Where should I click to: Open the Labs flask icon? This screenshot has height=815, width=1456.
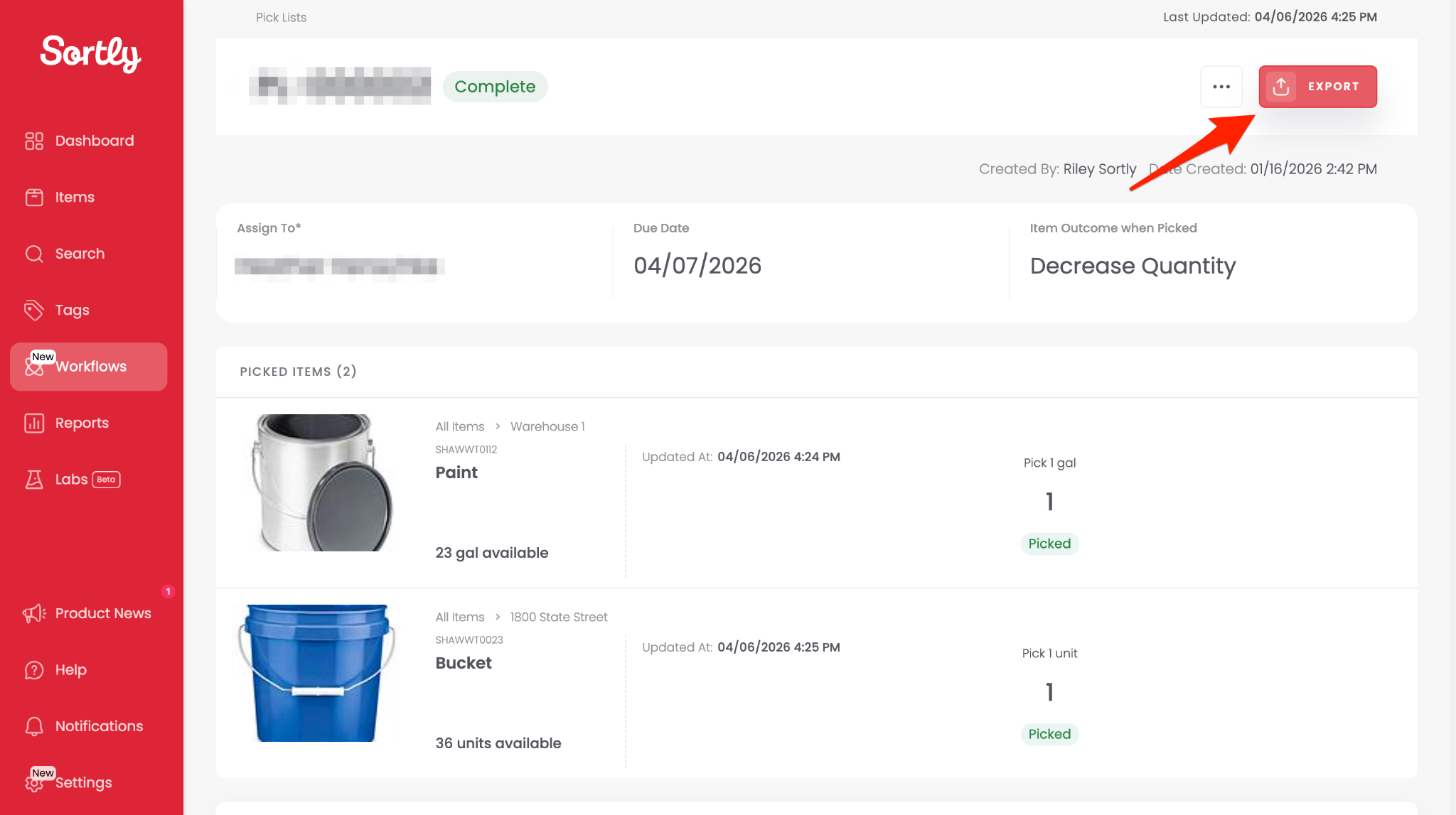[34, 480]
